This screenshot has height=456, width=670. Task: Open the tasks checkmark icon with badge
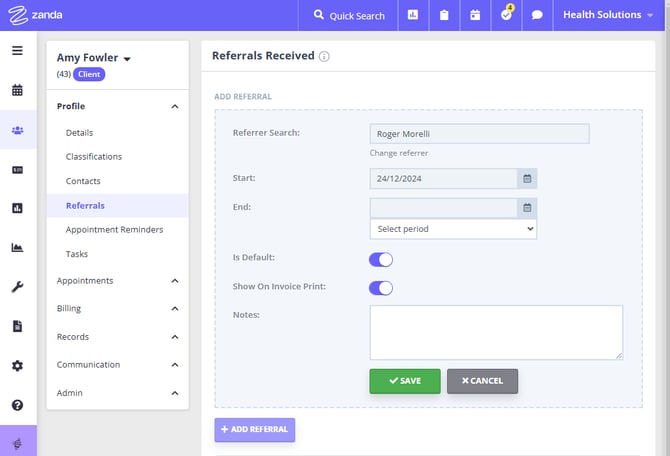(x=506, y=15)
